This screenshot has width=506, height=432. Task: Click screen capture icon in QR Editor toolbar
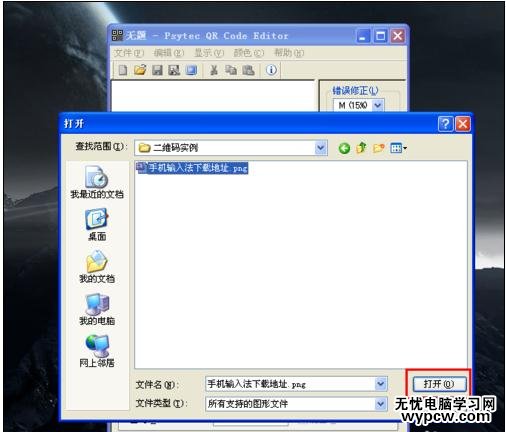click(x=191, y=70)
